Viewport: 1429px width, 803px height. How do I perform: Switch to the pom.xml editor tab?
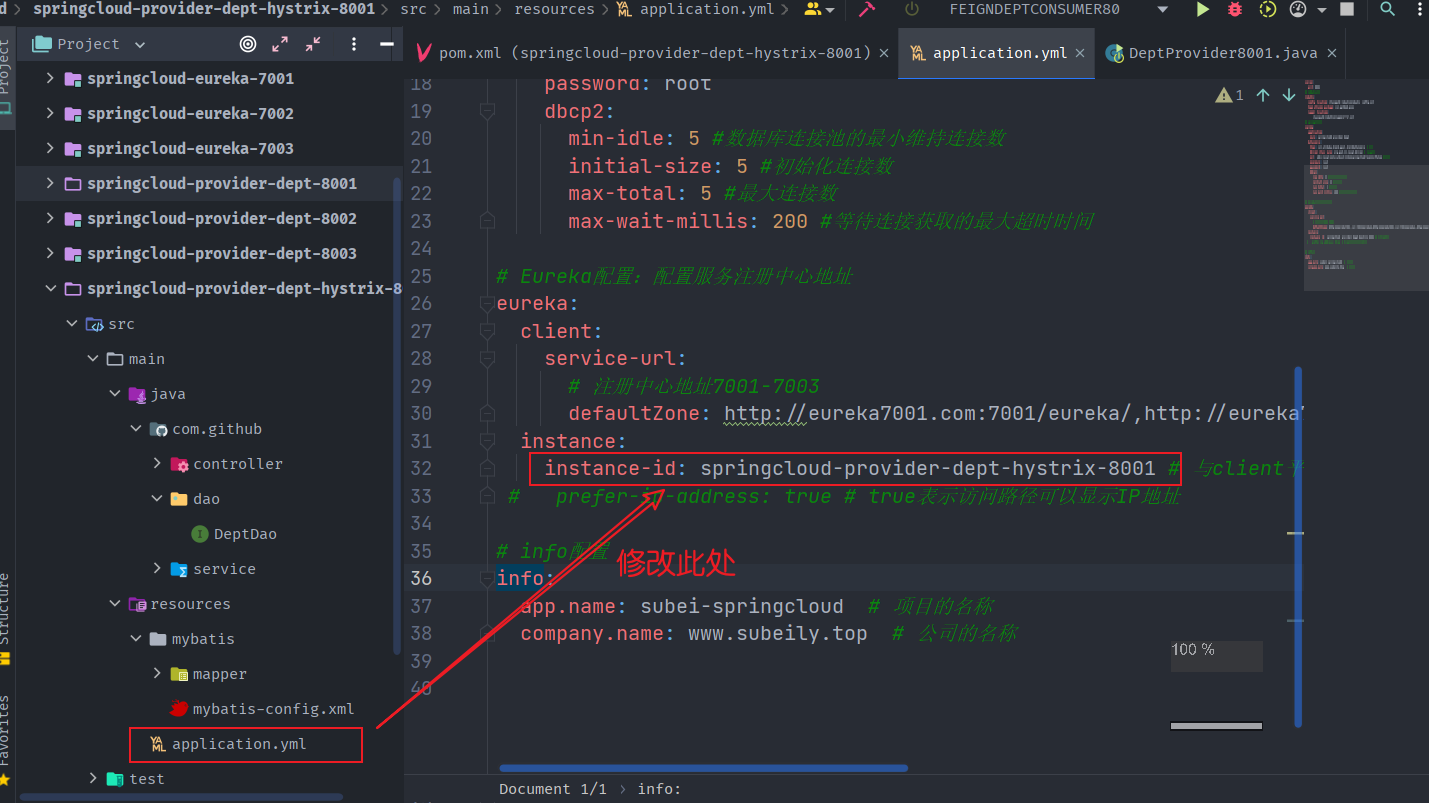pos(643,53)
